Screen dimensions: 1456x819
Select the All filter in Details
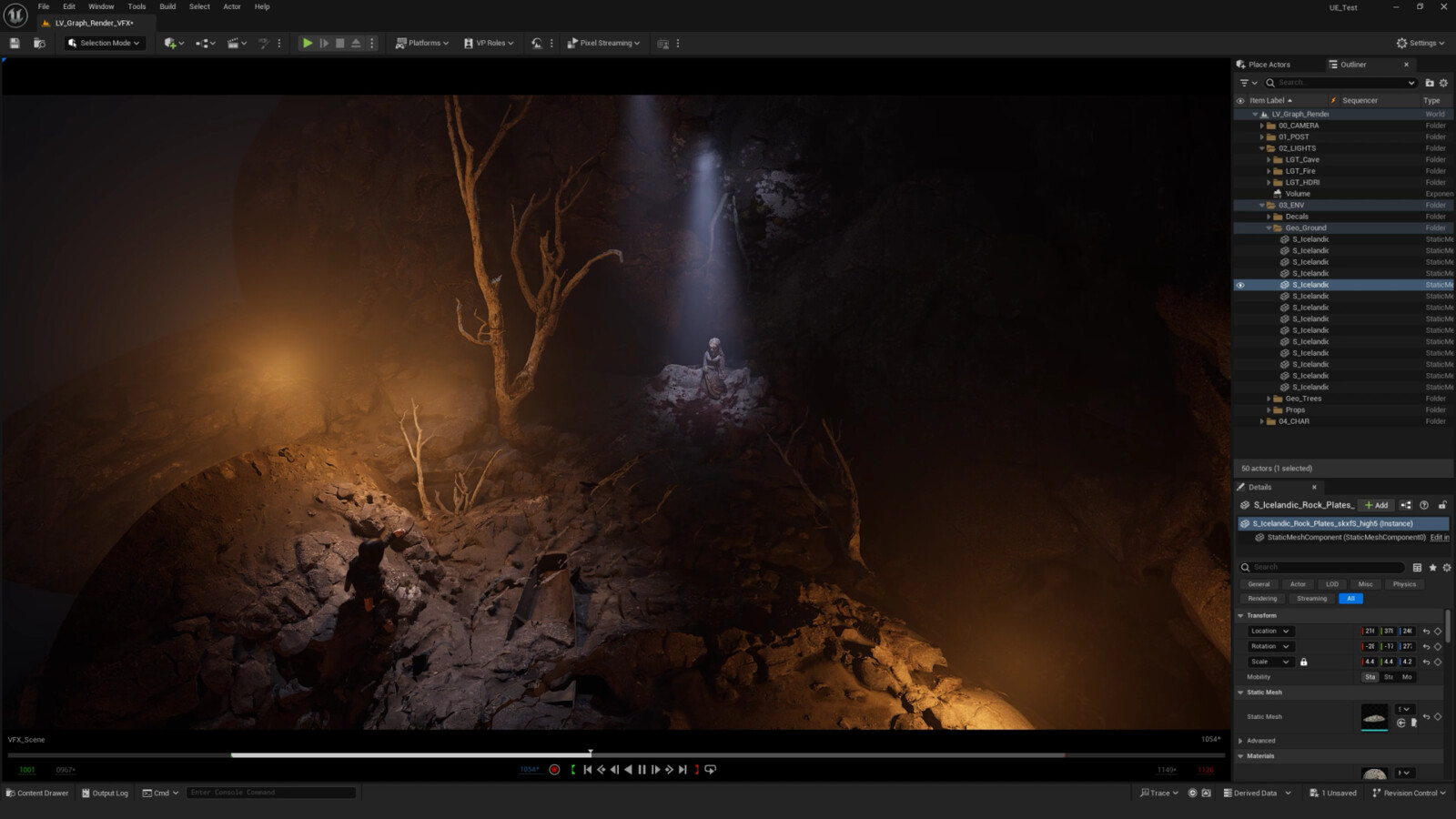click(x=1350, y=599)
